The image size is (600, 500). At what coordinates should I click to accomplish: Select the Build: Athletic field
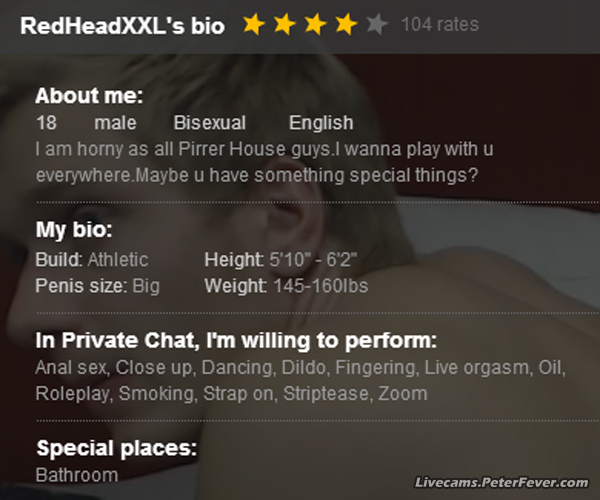pos(92,260)
